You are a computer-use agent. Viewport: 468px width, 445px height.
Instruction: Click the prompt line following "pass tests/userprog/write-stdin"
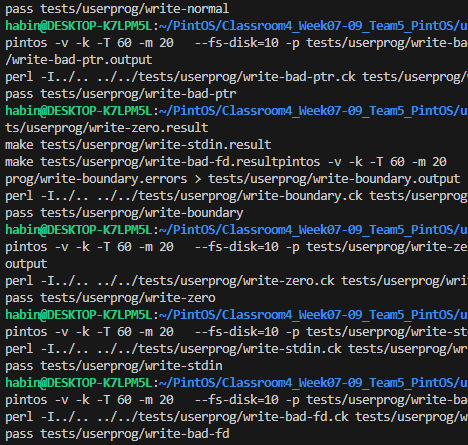pyautogui.click(x=237, y=383)
